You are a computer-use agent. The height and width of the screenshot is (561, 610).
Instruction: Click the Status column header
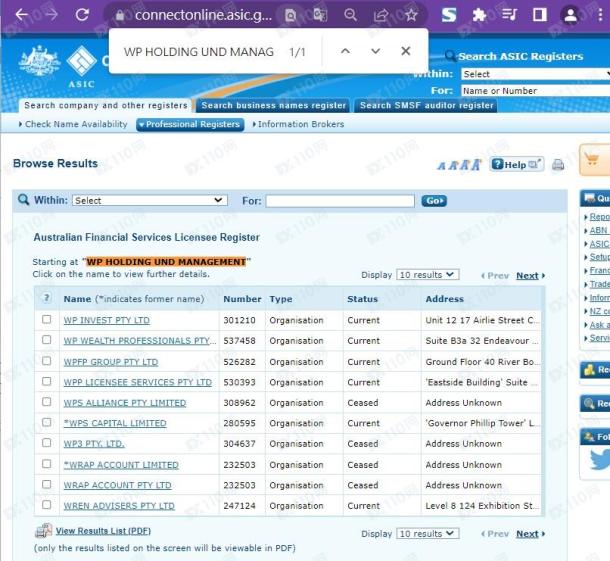pyautogui.click(x=363, y=299)
